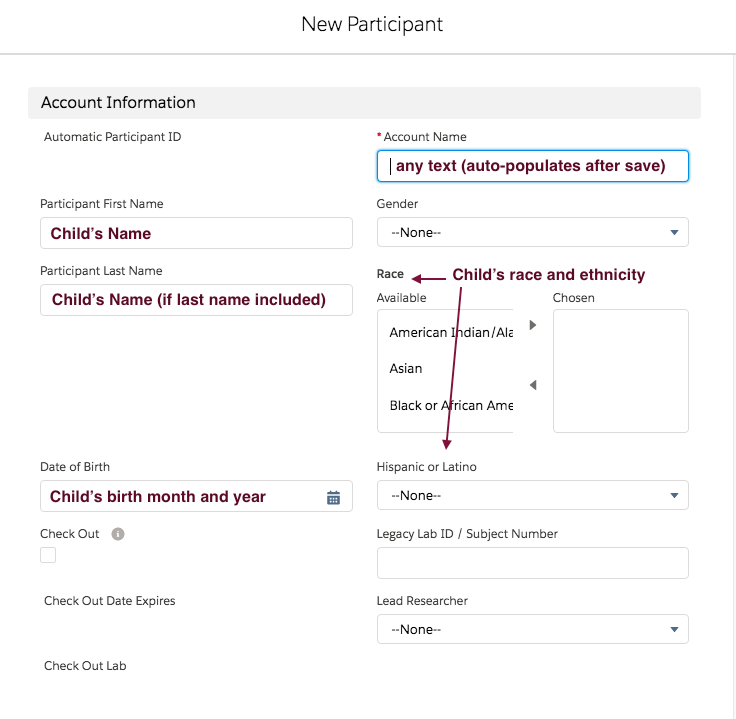Select American Indian/Alaska race option
This screenshot has width=736, height=719.
pos(450,332)
